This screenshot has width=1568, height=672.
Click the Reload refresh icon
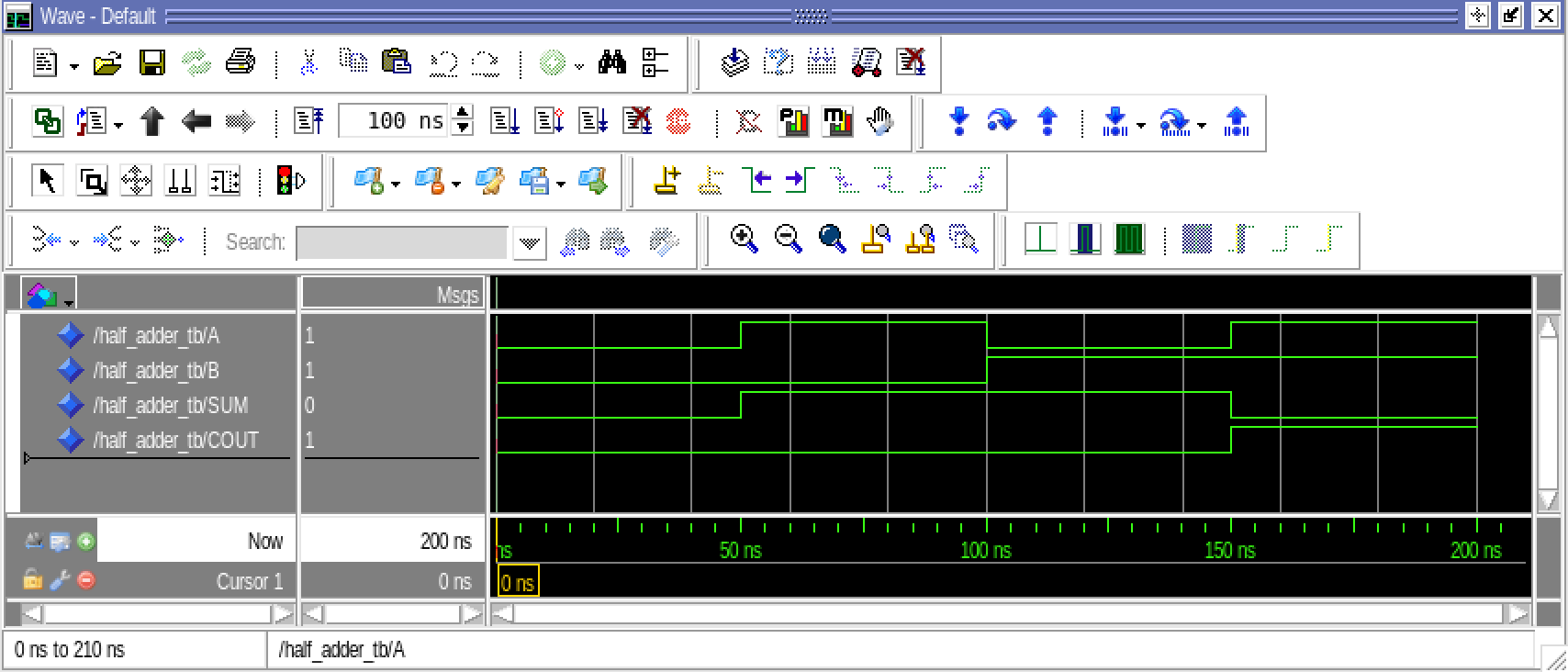(x=196, y=63)
